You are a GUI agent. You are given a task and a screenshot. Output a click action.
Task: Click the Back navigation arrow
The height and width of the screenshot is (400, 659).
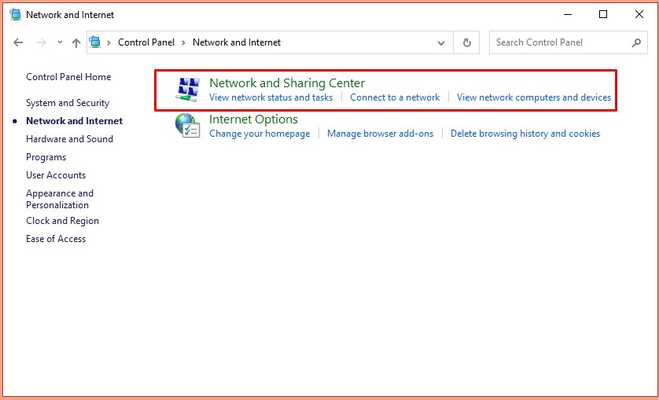pos(18,42)
